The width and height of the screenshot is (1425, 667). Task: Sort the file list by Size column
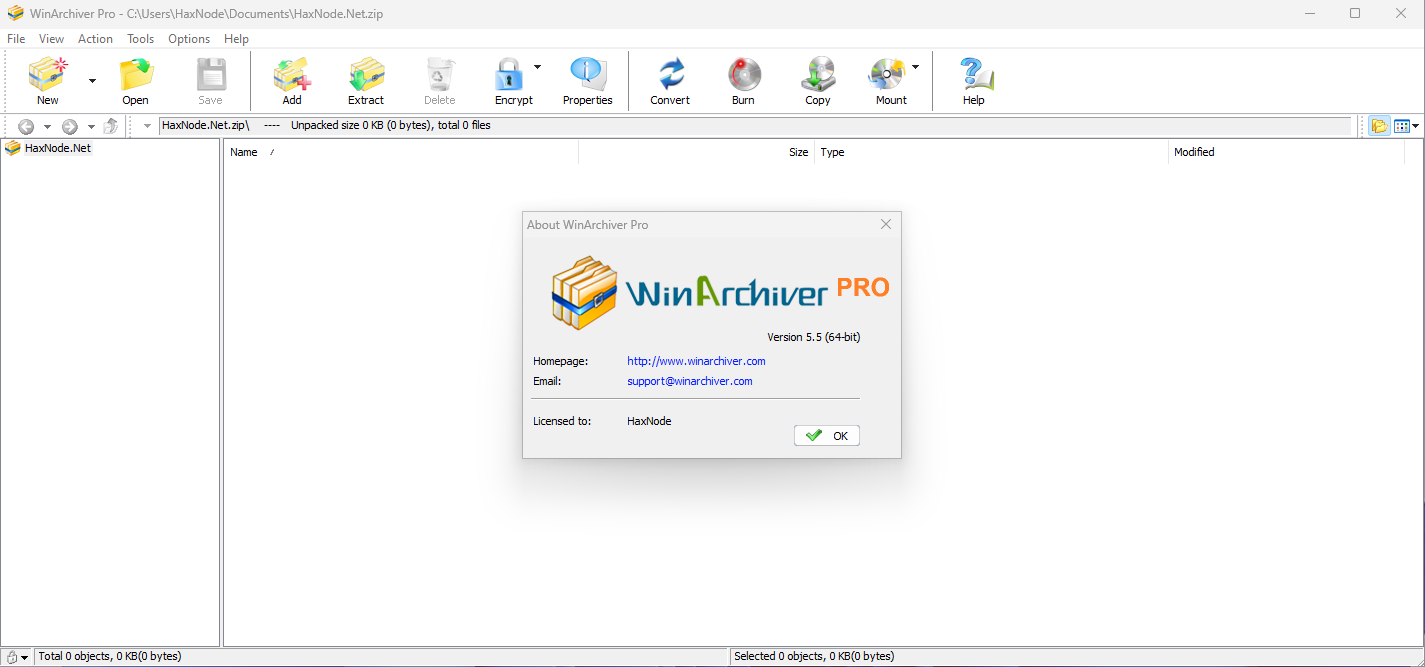tap(697, 152)
